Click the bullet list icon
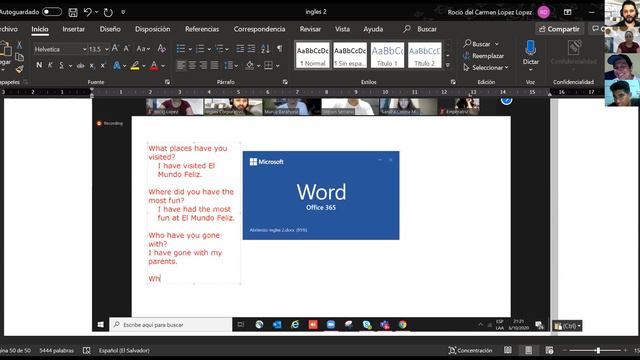 181,49
